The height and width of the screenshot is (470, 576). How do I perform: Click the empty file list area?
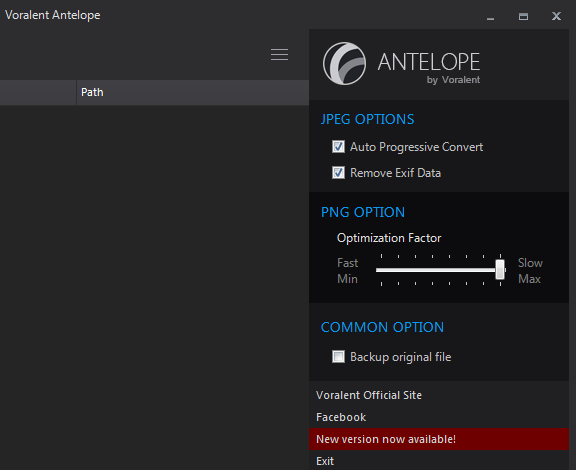pyautogui.click(x=154, y=287)
